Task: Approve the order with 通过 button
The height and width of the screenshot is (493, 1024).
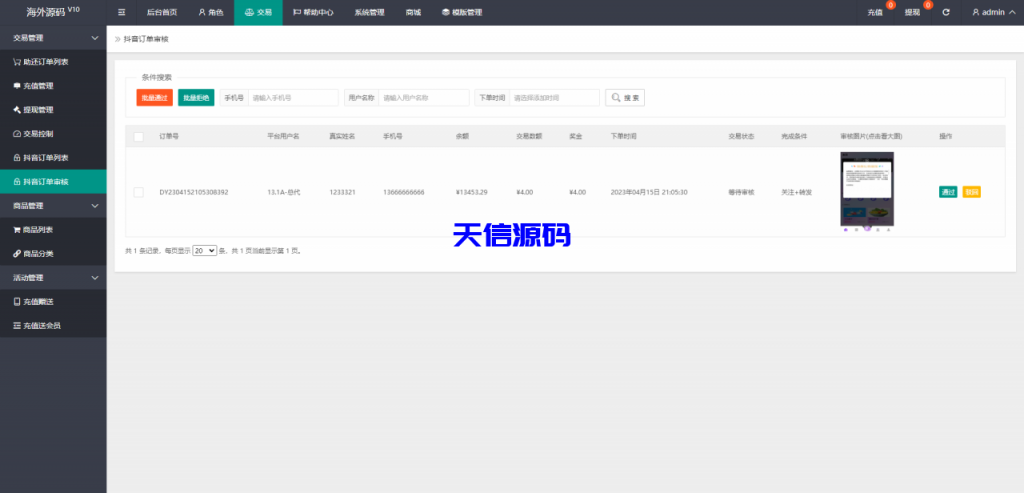Action: tap(948, 192)
